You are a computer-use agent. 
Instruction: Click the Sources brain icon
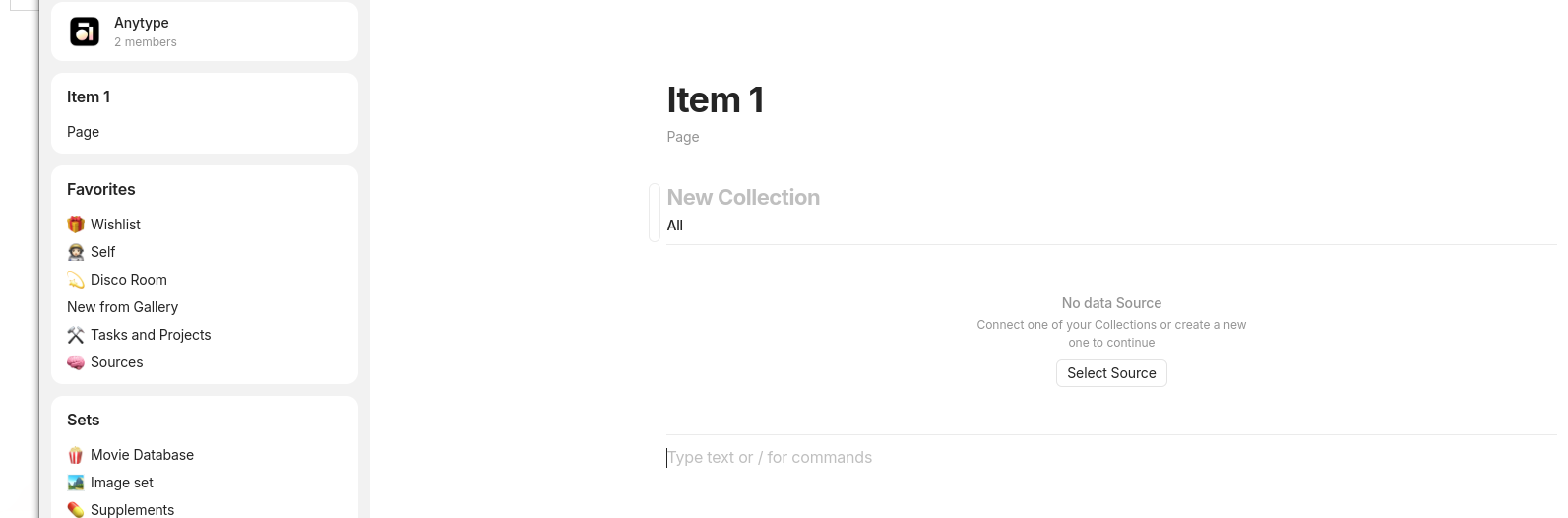point(76,362)
